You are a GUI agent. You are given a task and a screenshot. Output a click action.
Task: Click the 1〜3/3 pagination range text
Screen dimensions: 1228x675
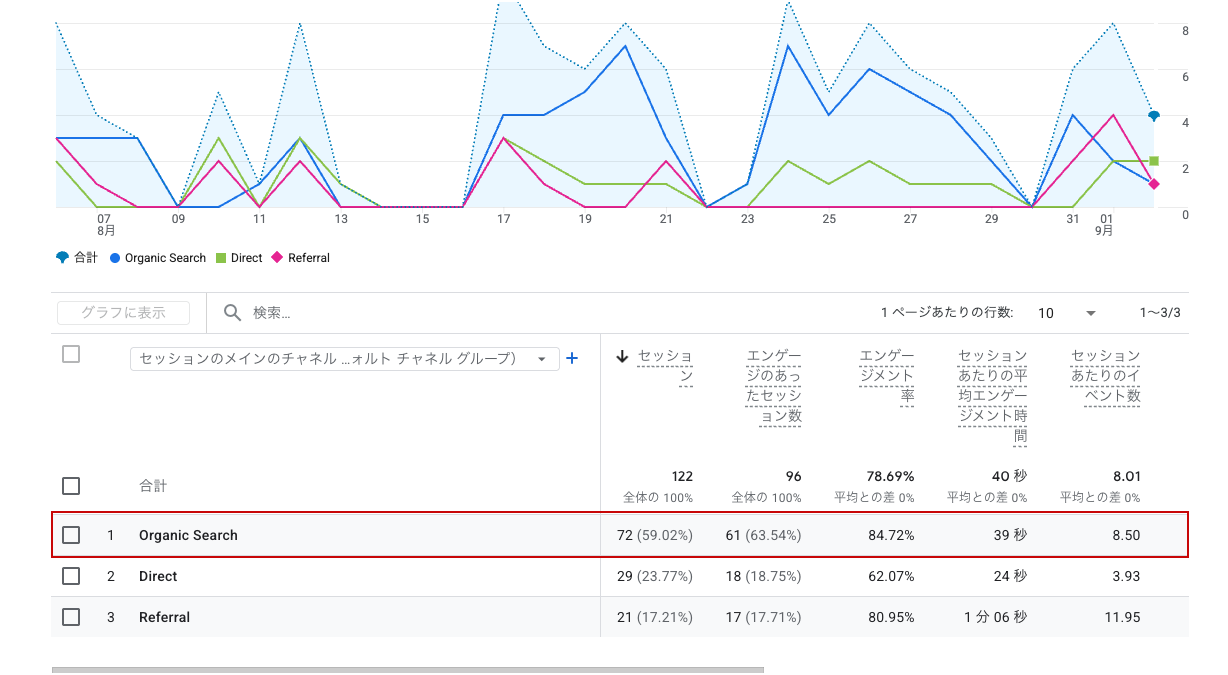click(x=1160, y=313)
